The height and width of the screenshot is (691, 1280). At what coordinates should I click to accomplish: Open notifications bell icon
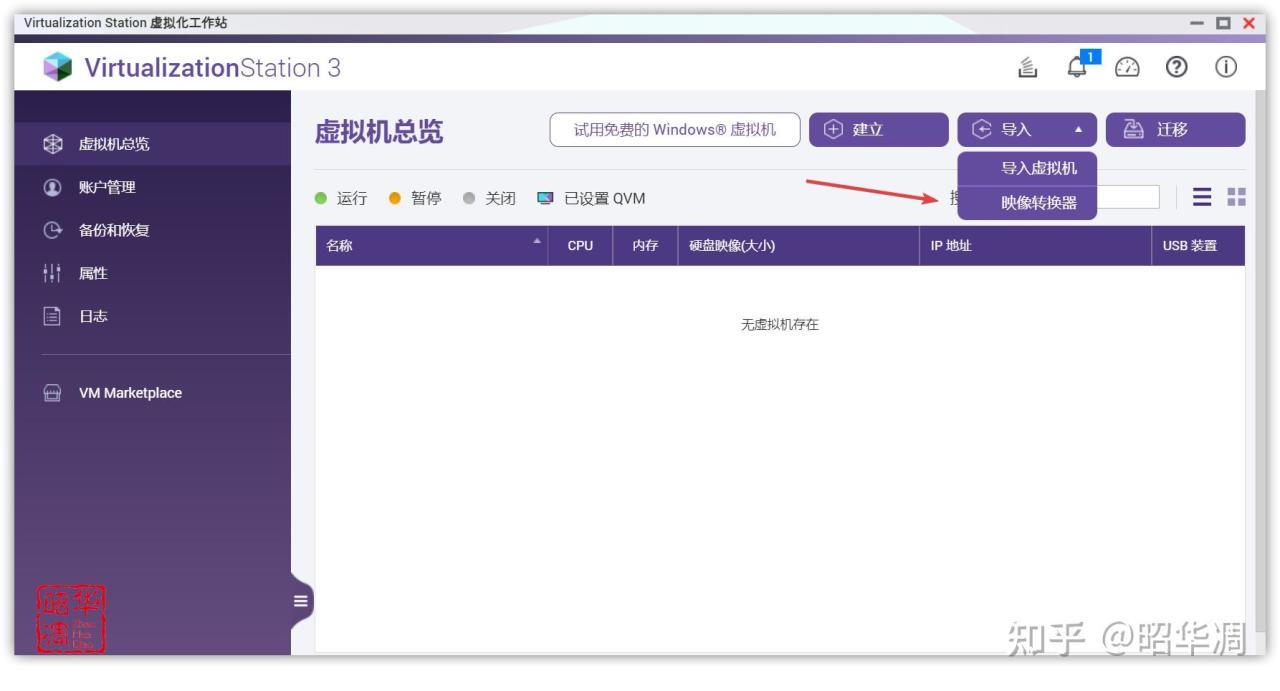[1077, 67]
